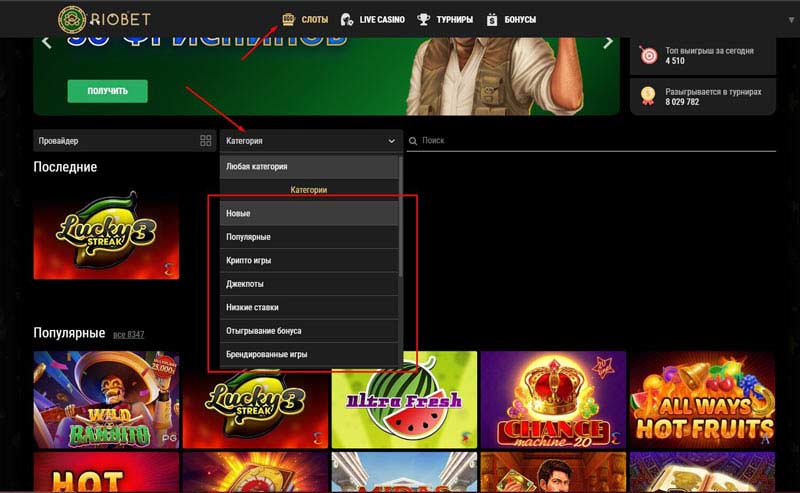Click the Live Casino dealer icon
This screenshot has width=800, height=493.
click(x=347, y=19)
